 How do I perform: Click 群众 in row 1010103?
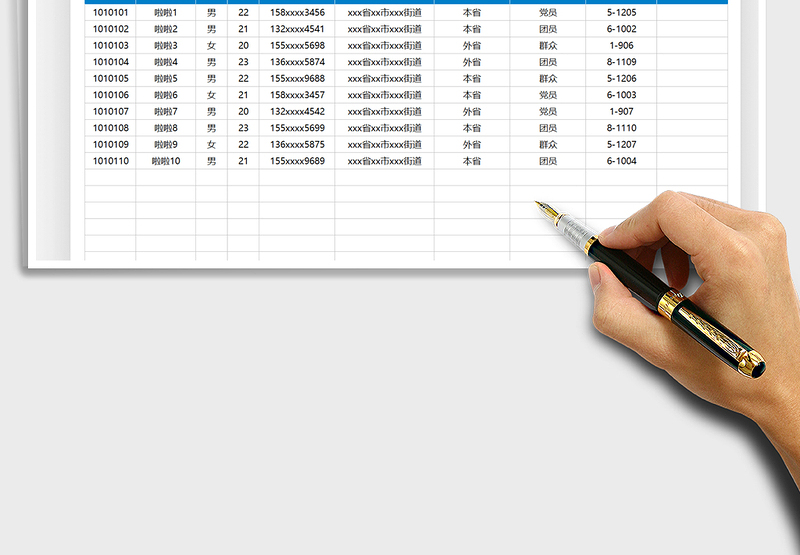pos(548,45)
